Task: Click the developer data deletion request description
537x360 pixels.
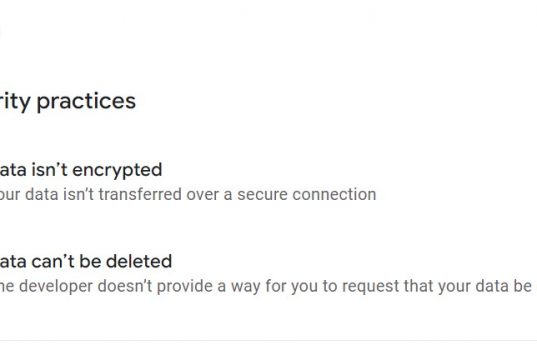Action: tap(268, 286)
